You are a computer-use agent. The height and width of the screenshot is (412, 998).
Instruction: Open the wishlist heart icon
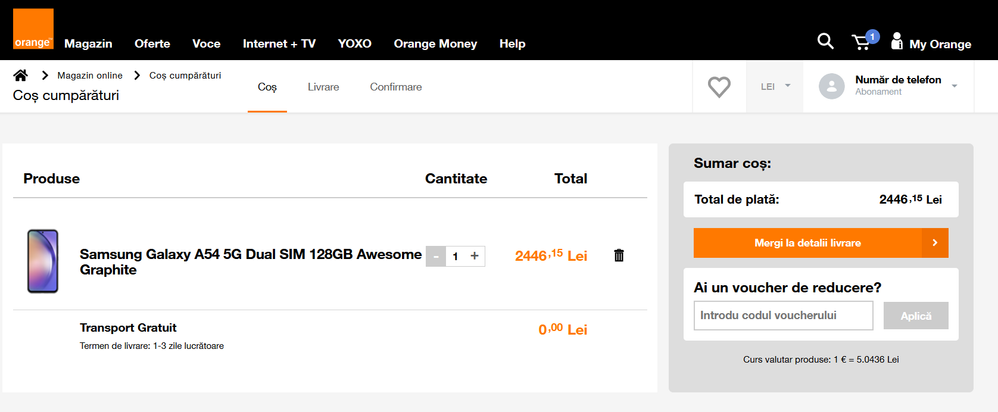coord(719,87)
